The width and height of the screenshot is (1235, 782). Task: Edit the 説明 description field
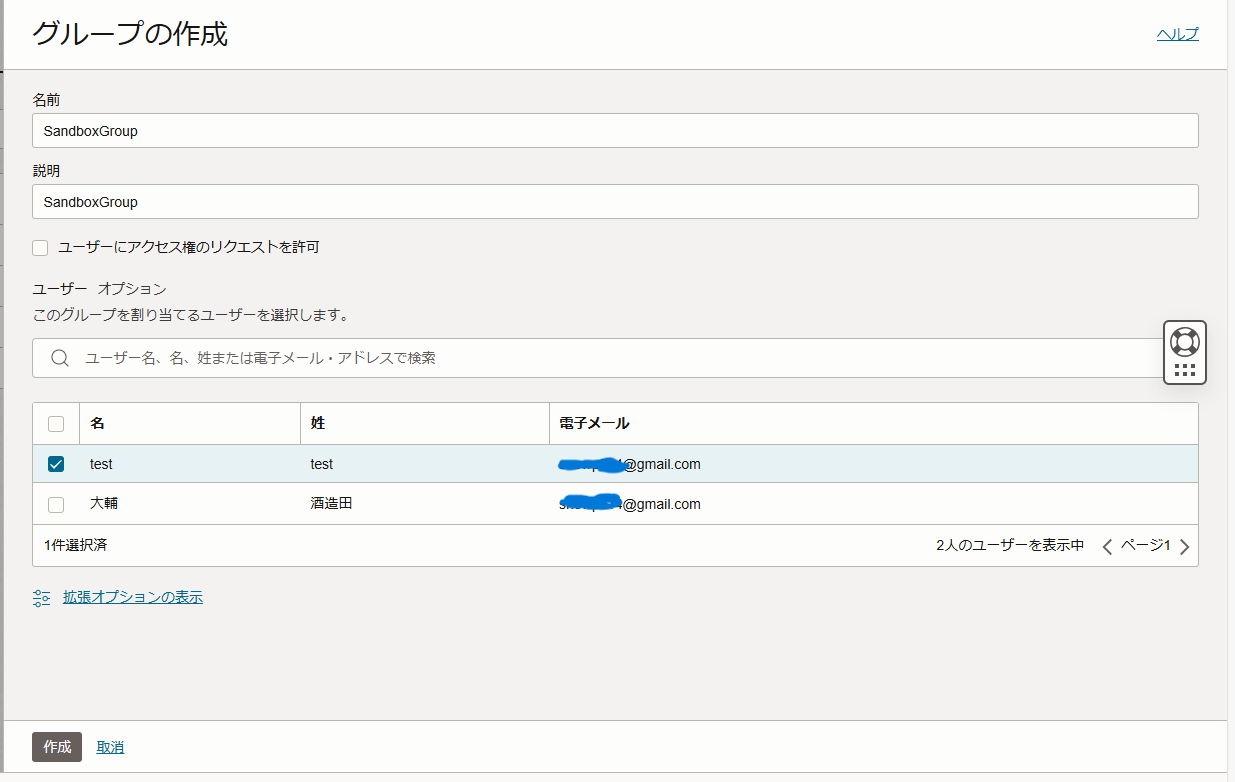(615, 201)
